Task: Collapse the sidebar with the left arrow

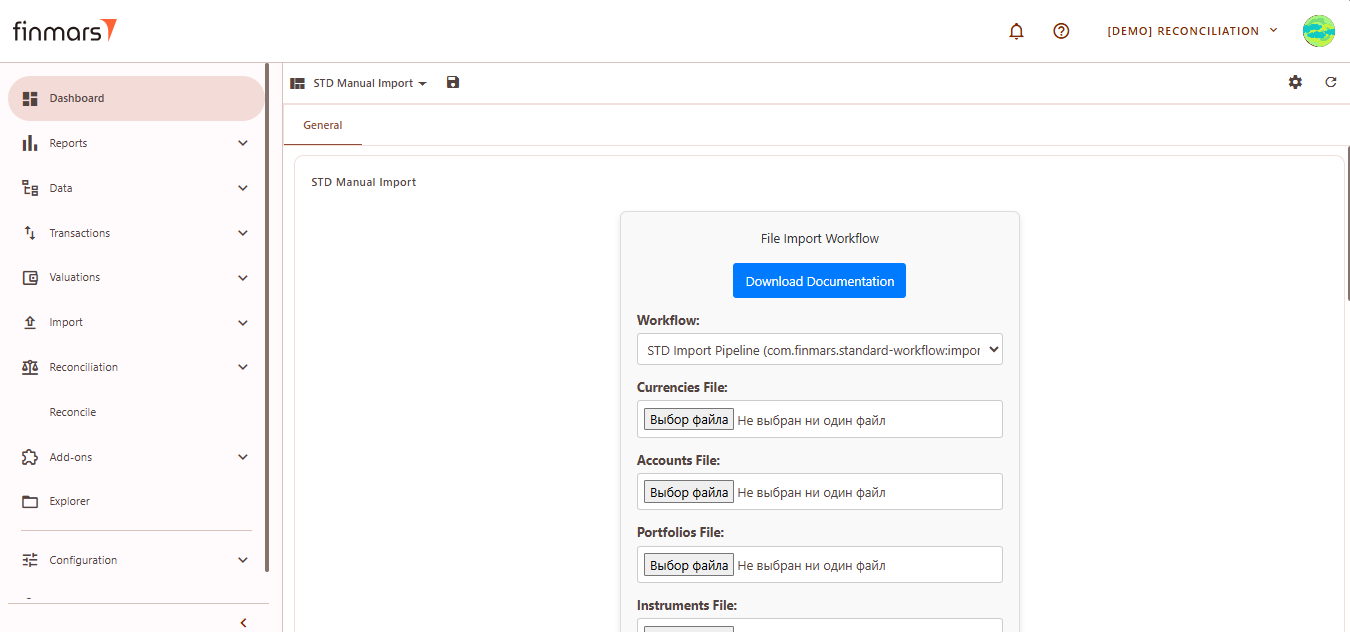Action: [243, 623]
